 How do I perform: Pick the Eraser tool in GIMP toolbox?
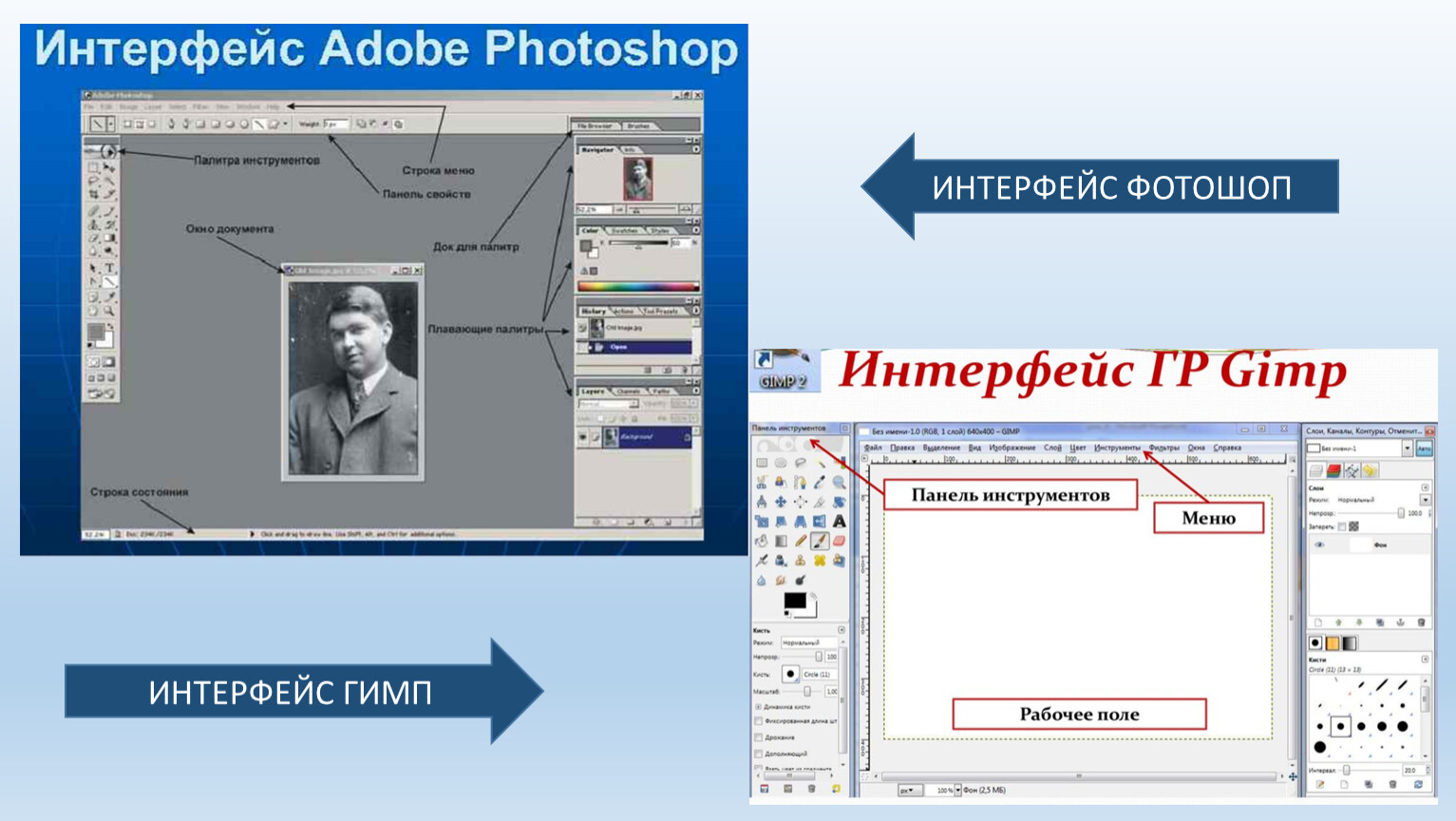(x=839, y=541)
